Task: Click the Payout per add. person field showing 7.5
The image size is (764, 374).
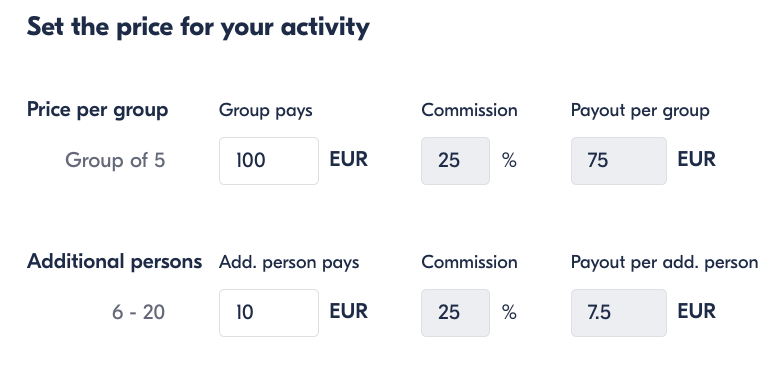Action: pos(619,313)
